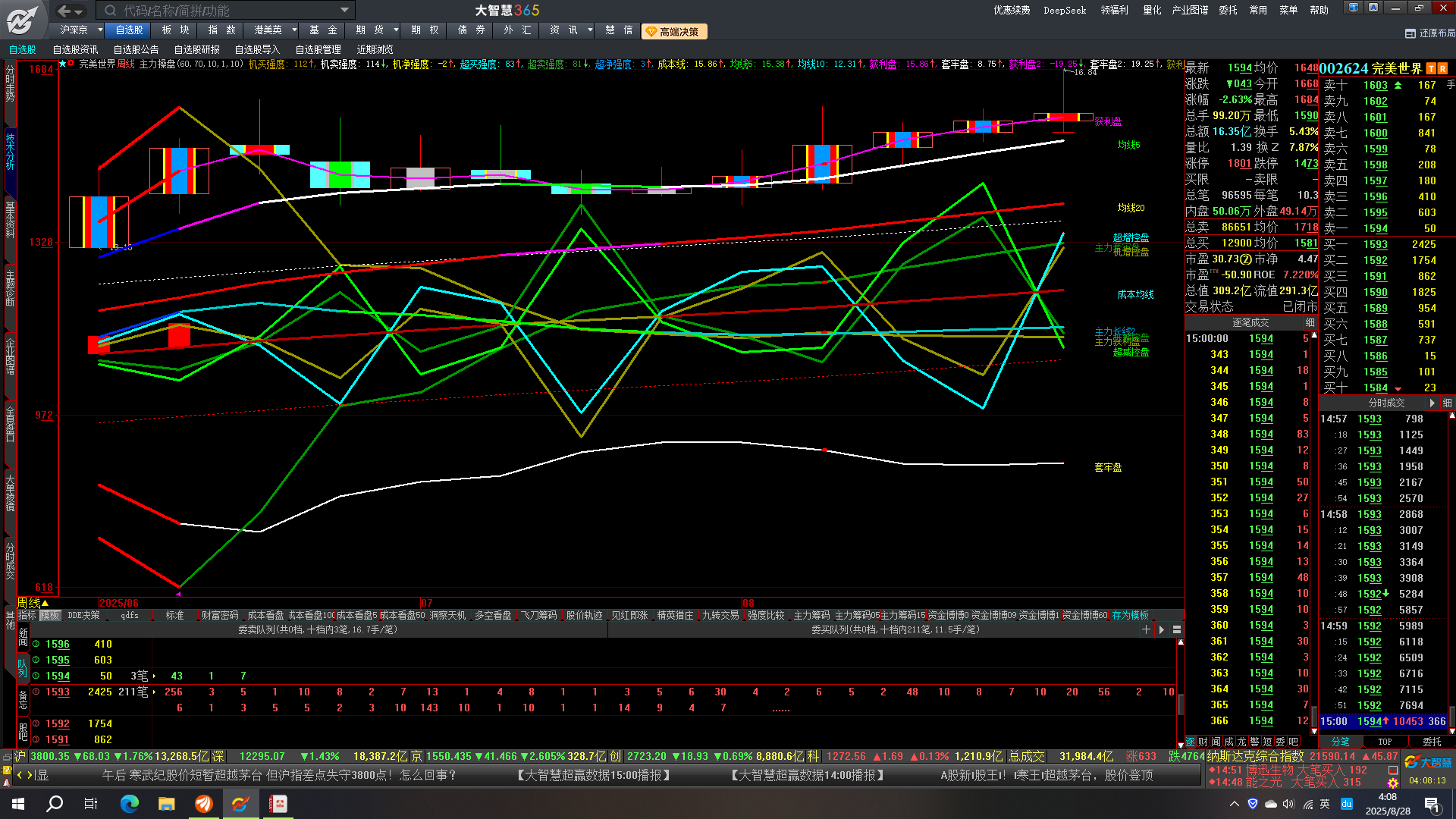Image resolution: width=1456 pixels, height=819 pixels.
Task: Click the 高端决策 button
Action: pyautogui.click(x=674, y=32)
